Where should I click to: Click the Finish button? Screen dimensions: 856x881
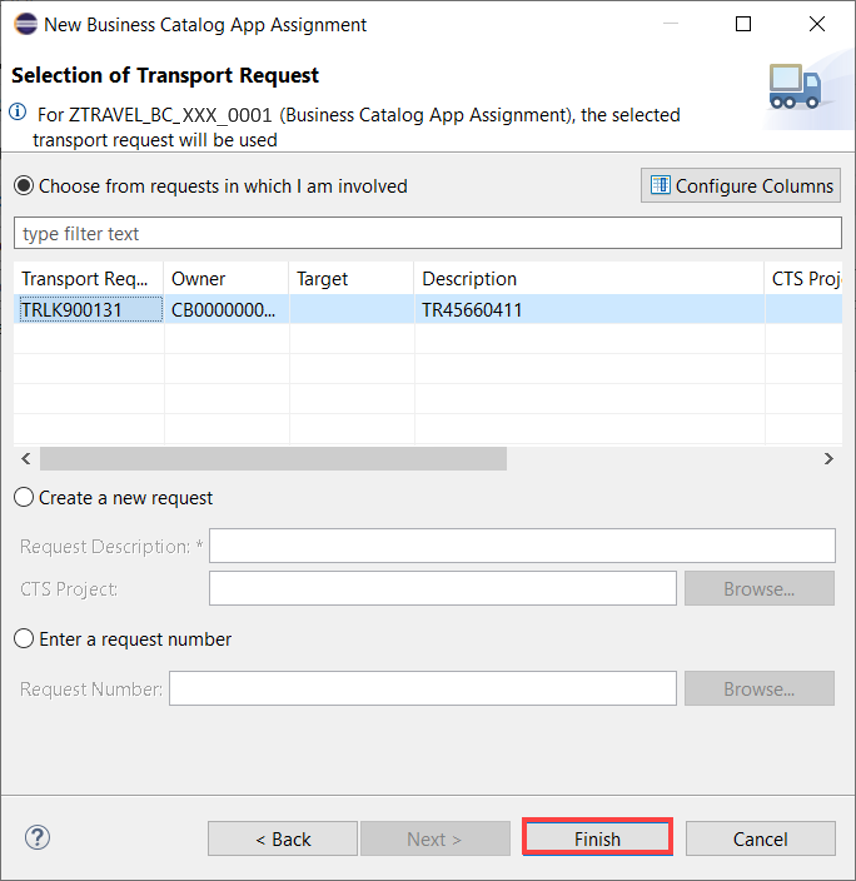(597, 838)
